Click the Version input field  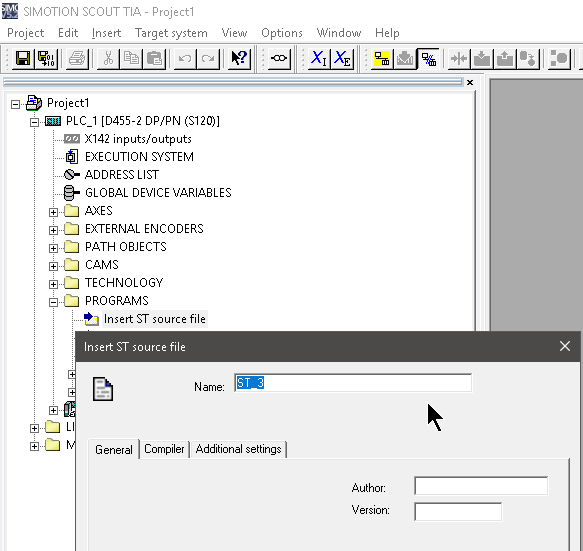click(458, 512)
